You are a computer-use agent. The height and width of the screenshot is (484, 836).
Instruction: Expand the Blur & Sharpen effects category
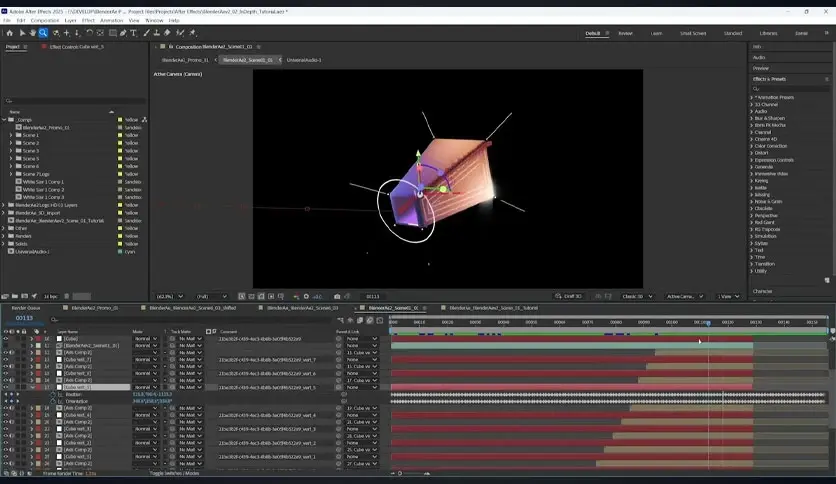tap(752, 118)
